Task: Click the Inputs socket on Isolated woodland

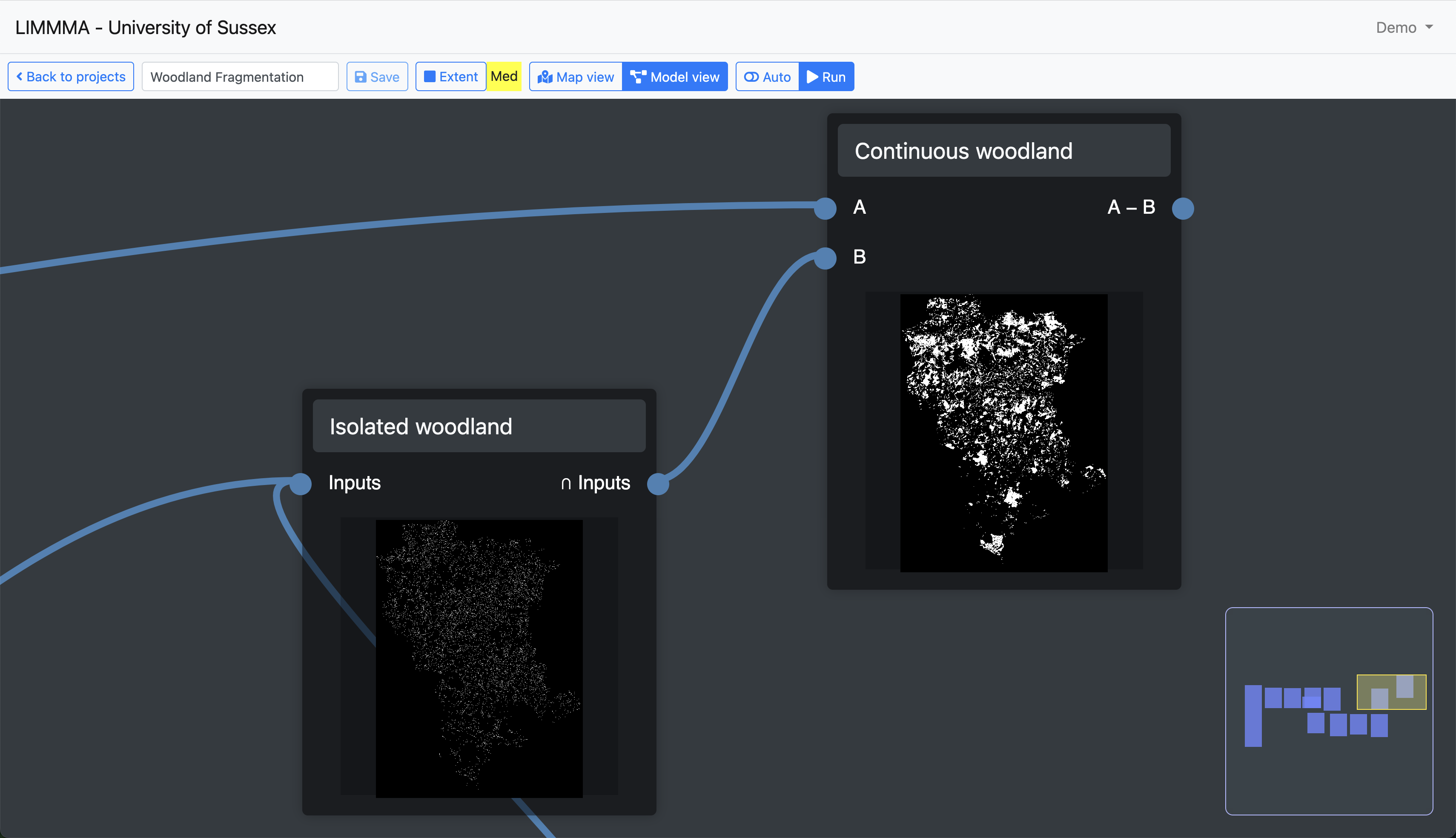Action: click(x=300, y=483)
